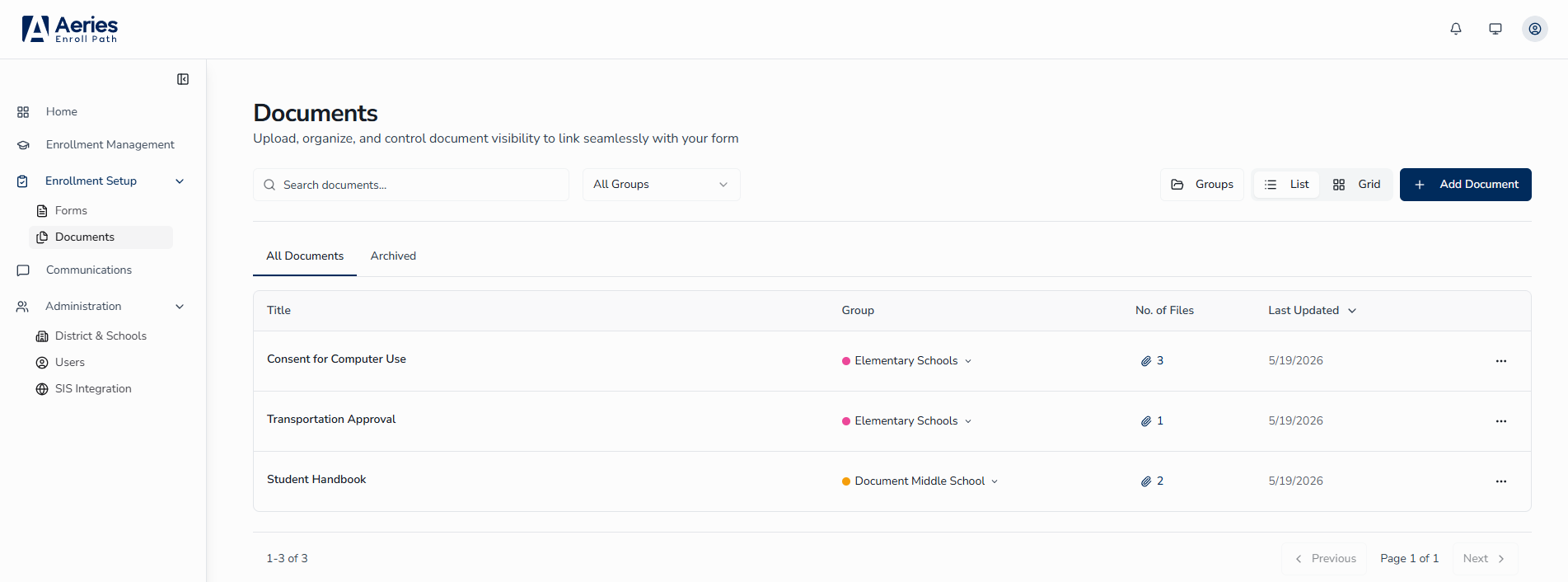1568x582 pixels.
Task: Change group for Transportation Approval
Action: (906, 421)
